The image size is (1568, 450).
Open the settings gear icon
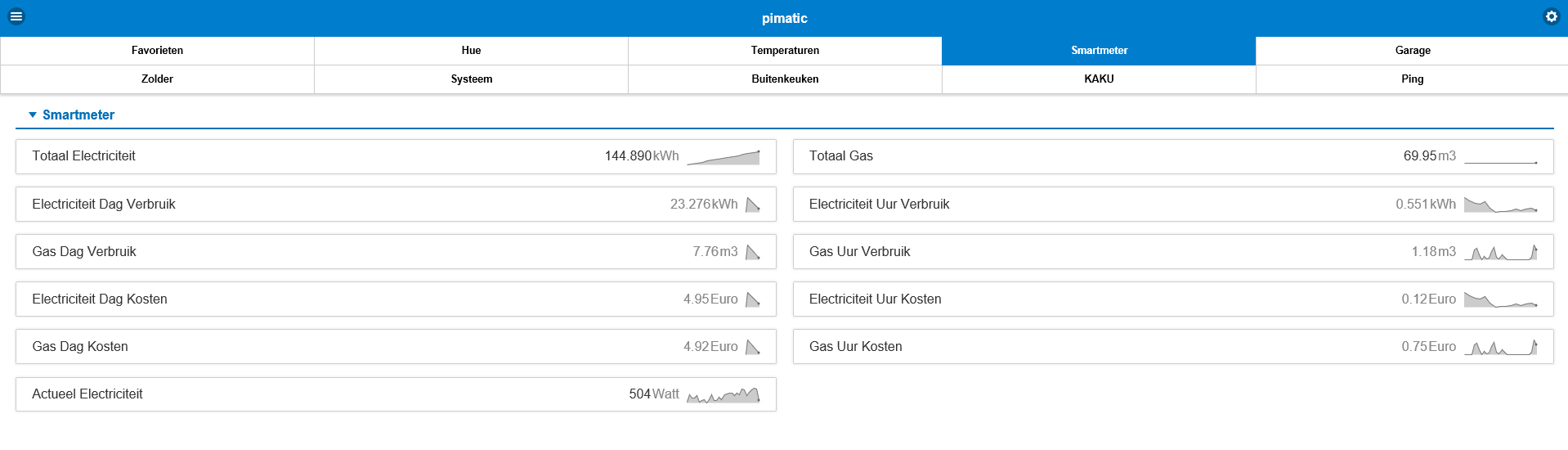pyautogui.click(x=1551, y=16)
